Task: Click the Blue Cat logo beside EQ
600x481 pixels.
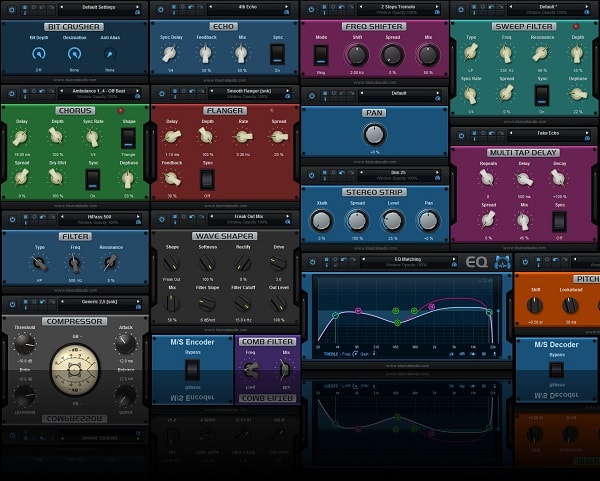Action: coord(502,262)
